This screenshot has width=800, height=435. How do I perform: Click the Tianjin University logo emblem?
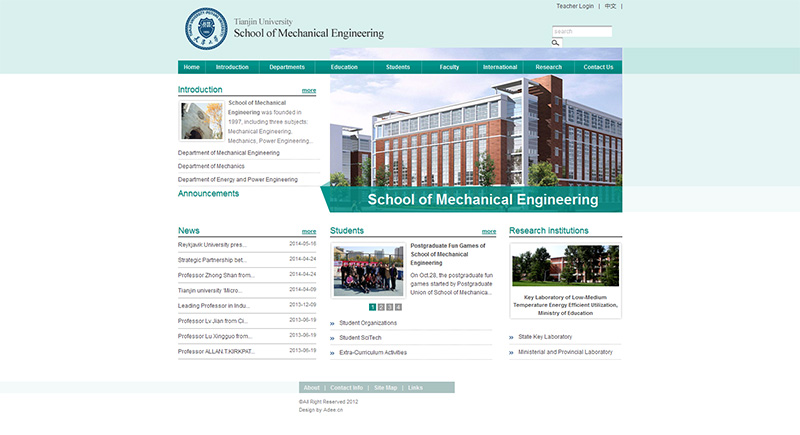pos(207,28)
